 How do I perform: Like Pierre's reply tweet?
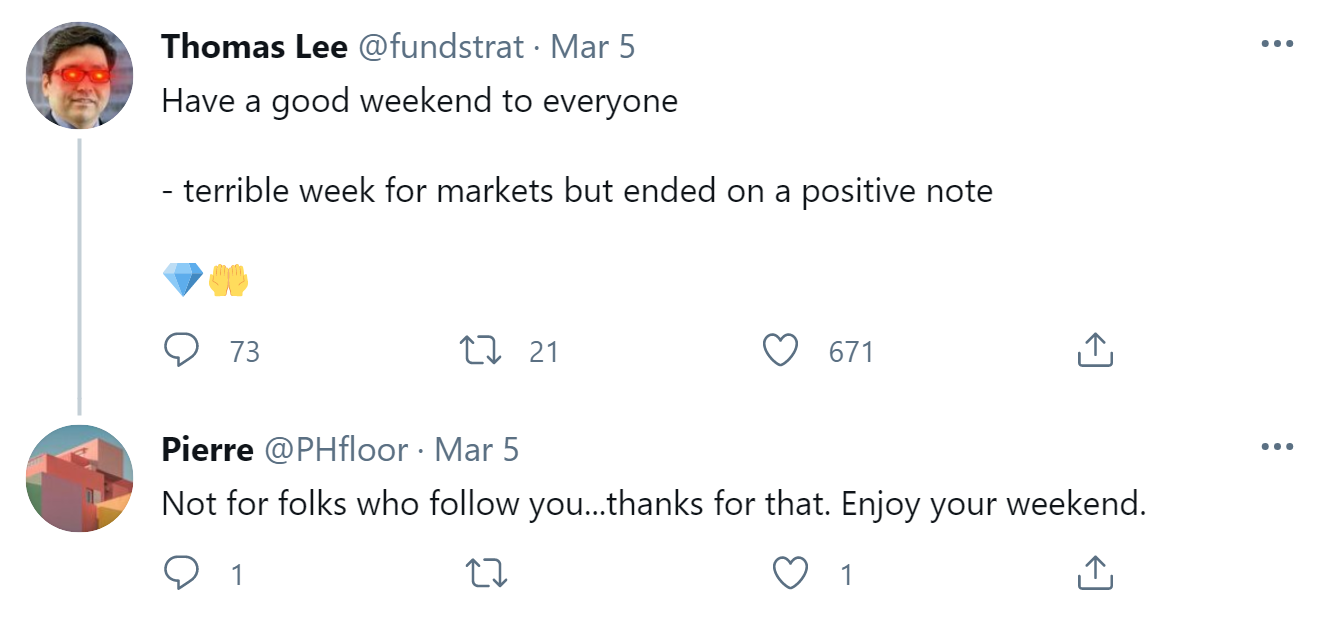pos(791,574)
